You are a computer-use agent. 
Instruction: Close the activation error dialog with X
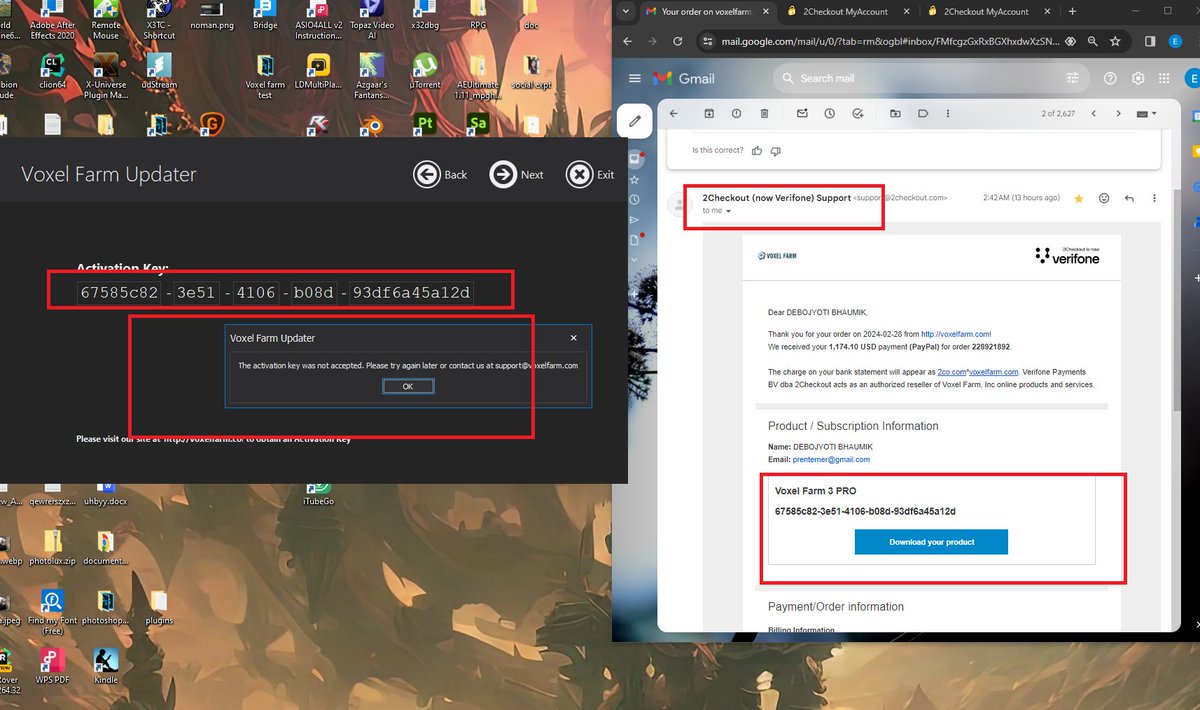[573, 338]
